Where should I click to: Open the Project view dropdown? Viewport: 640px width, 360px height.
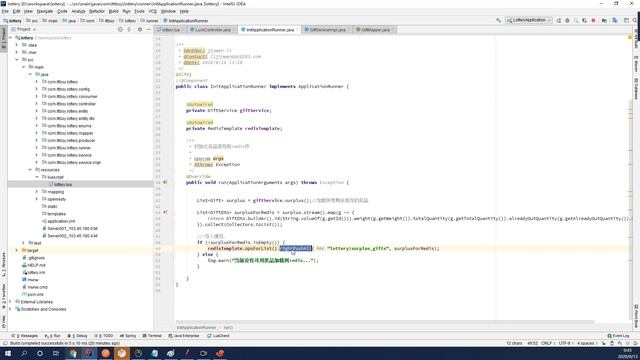[24, 29]
